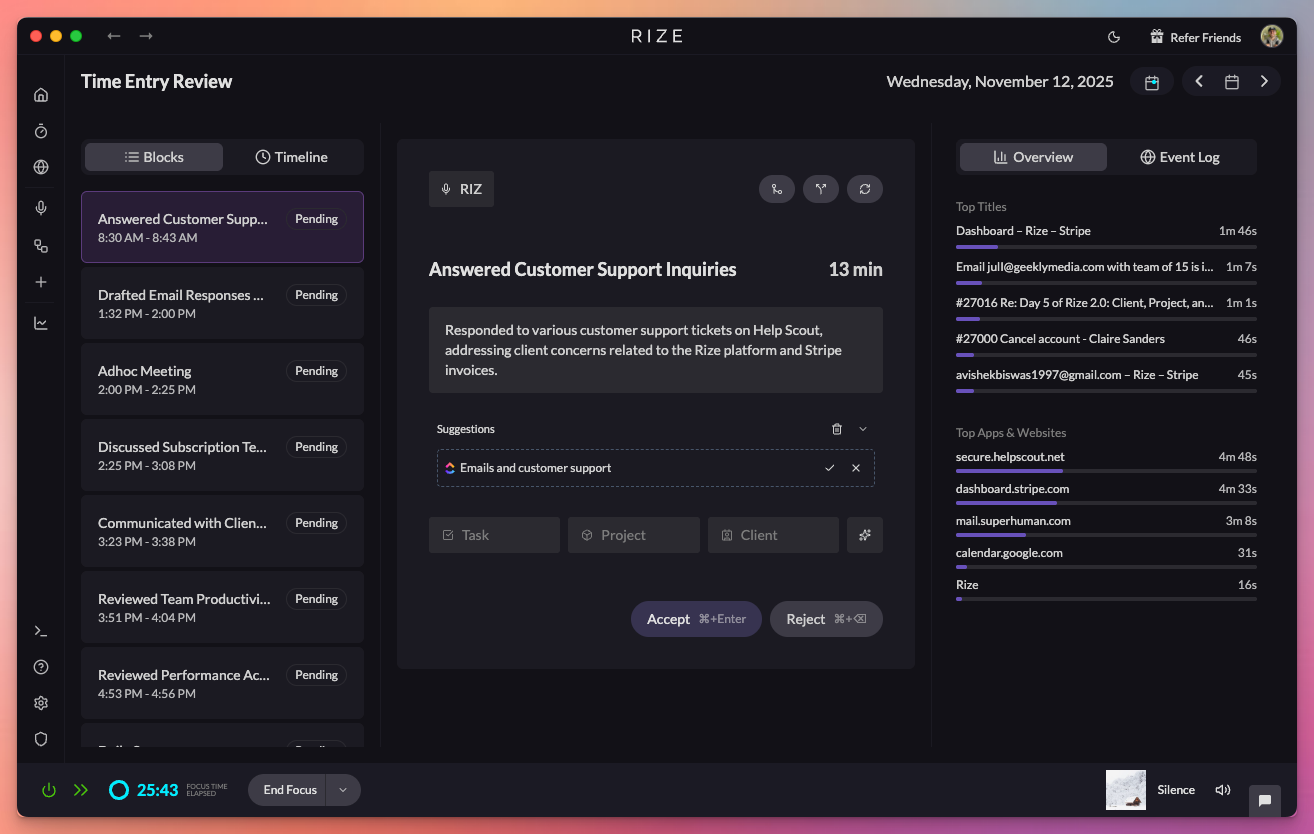Select the Drafted Email Responses block entry
The image size is (1314, 834).
click(x=222, y=303)
